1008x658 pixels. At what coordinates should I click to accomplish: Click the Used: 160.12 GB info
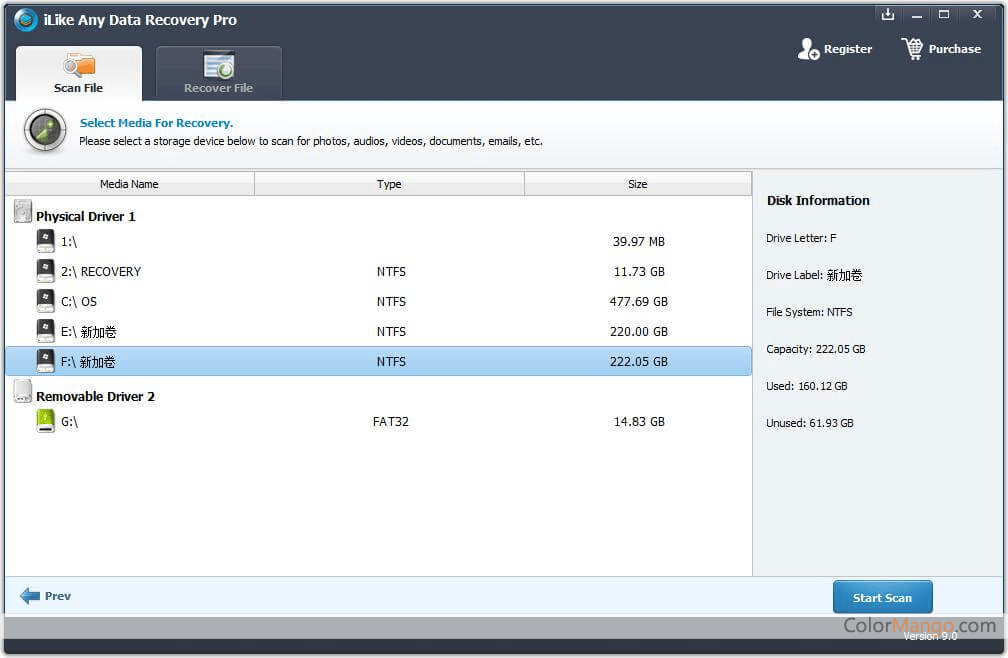807,386
